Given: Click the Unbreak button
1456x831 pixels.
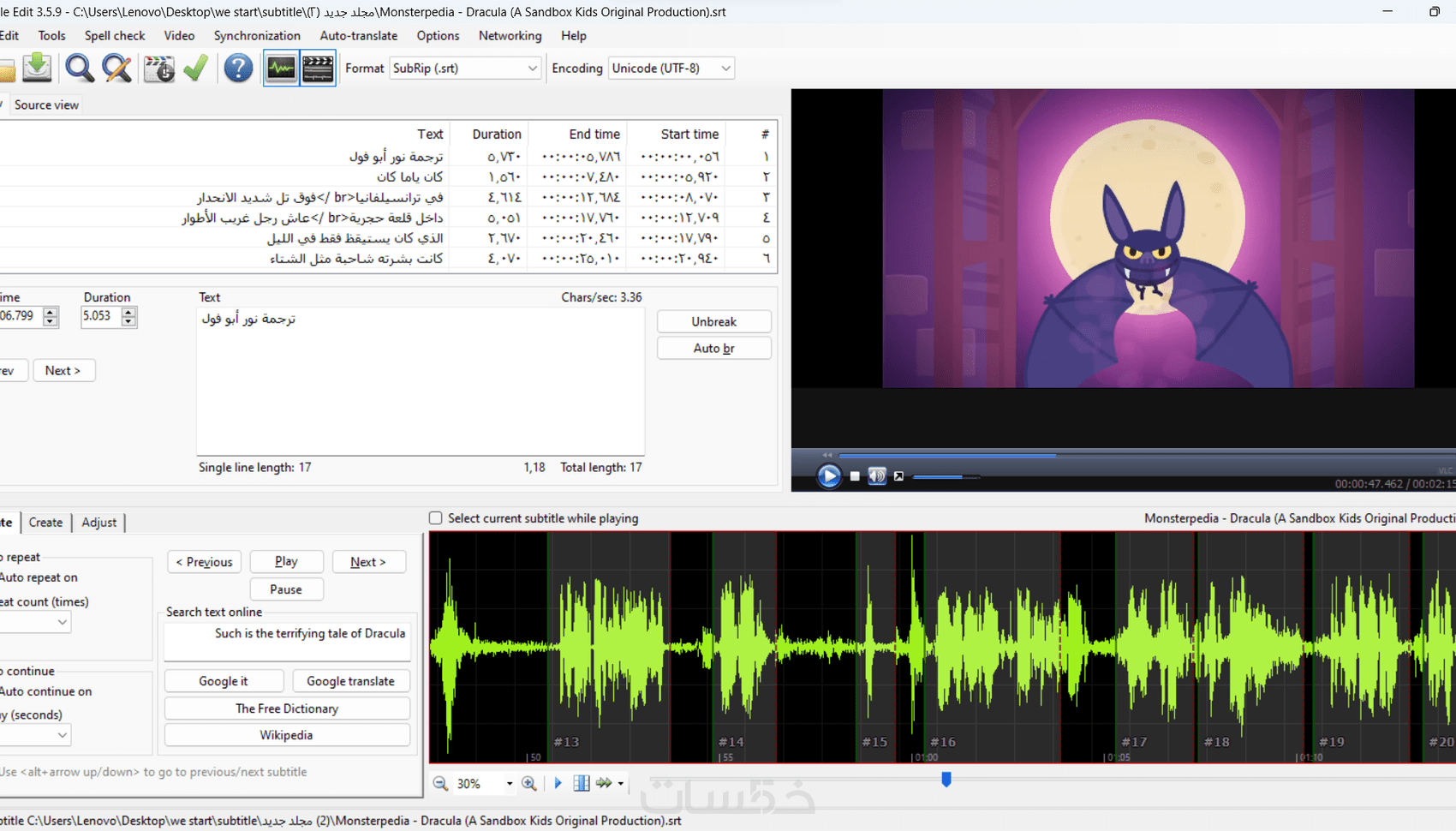Looking at the screenshot, I should pos(713,321).
